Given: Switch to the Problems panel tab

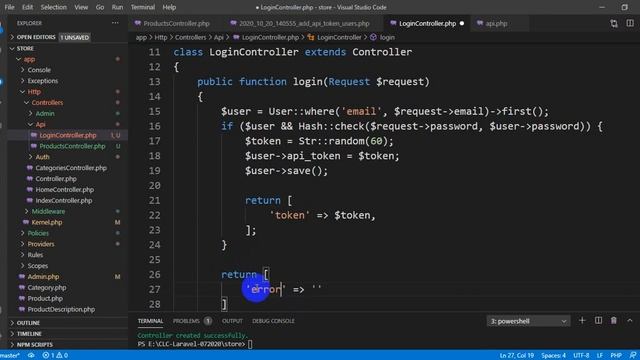Looking at the screenshot, I should click(x=192, y=321).
